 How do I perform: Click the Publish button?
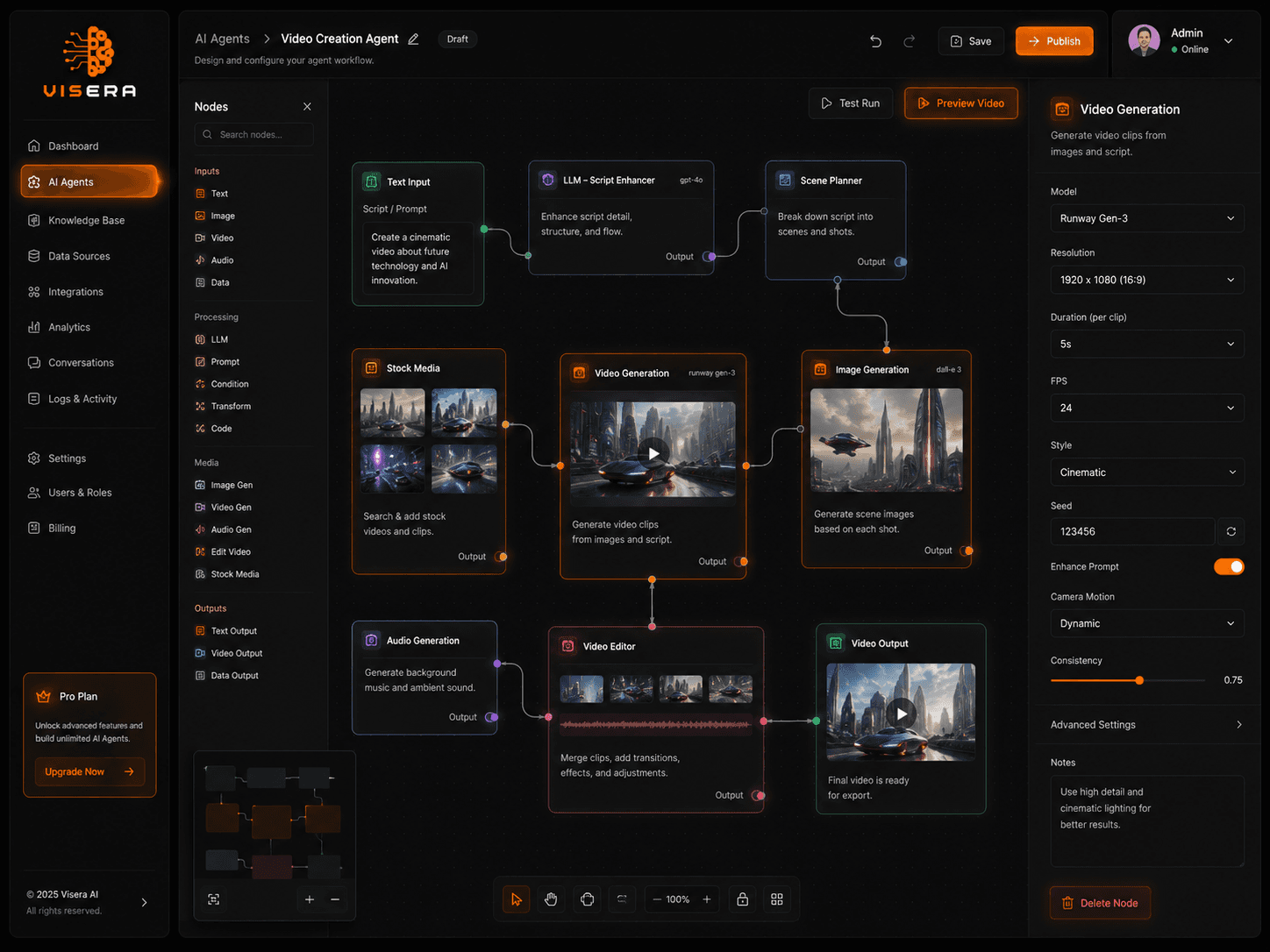pyautogui.click(x=1054, y=41)
